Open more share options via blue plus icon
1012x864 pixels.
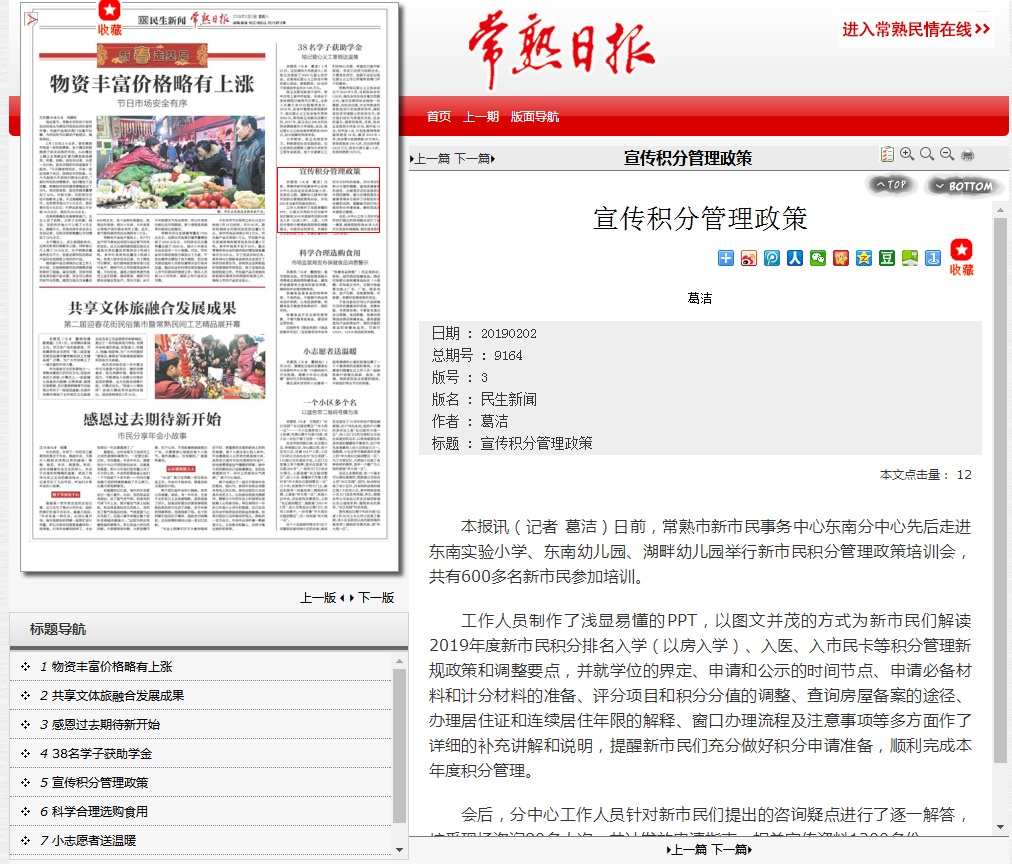726,258
